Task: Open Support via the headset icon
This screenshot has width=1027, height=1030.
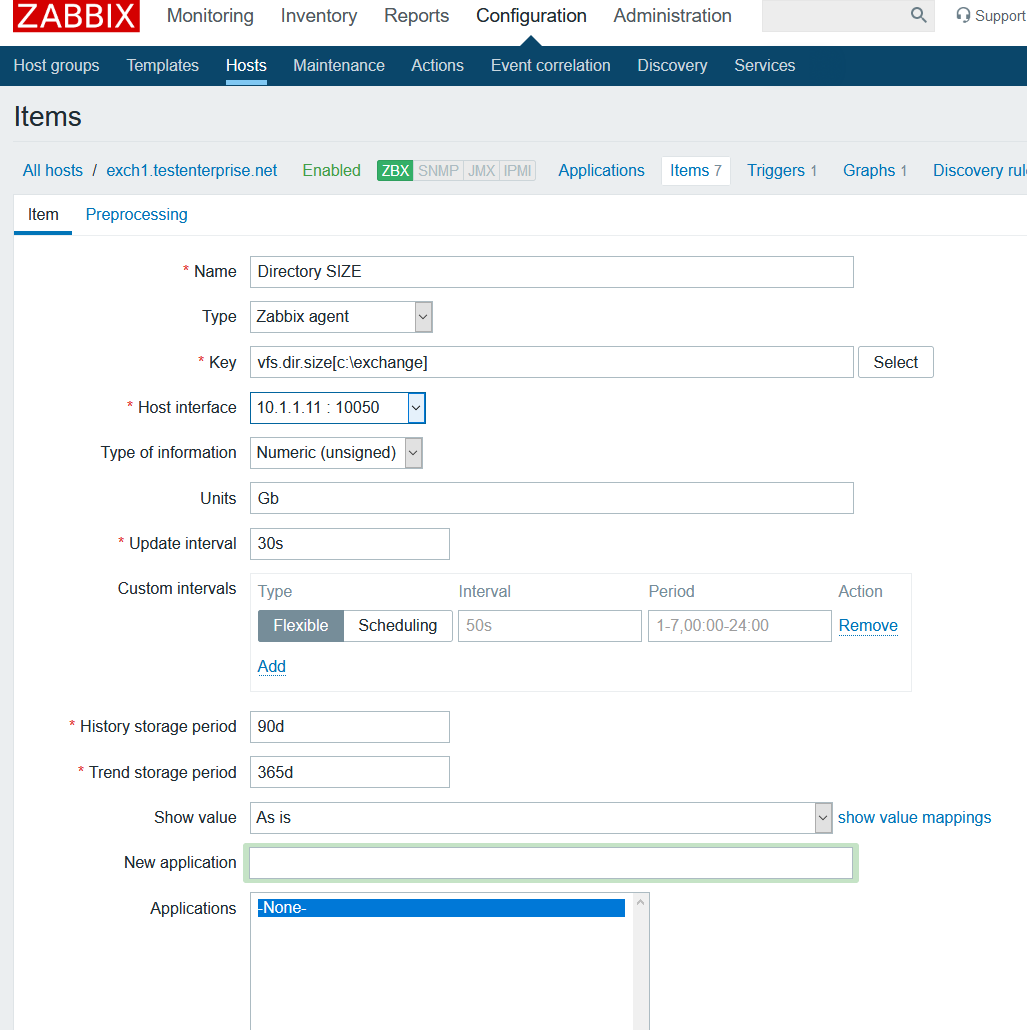Action: [x=963, y=15]
